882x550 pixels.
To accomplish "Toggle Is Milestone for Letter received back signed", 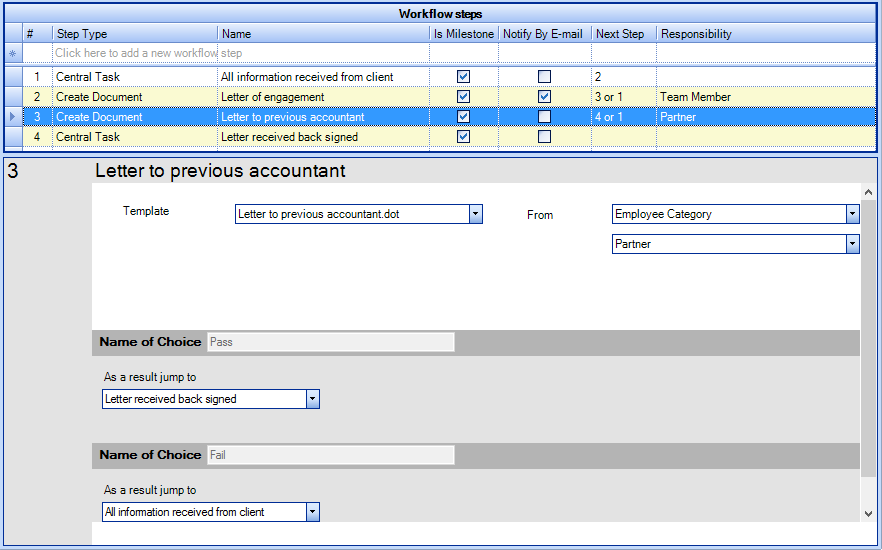I will tap(464, 137).
